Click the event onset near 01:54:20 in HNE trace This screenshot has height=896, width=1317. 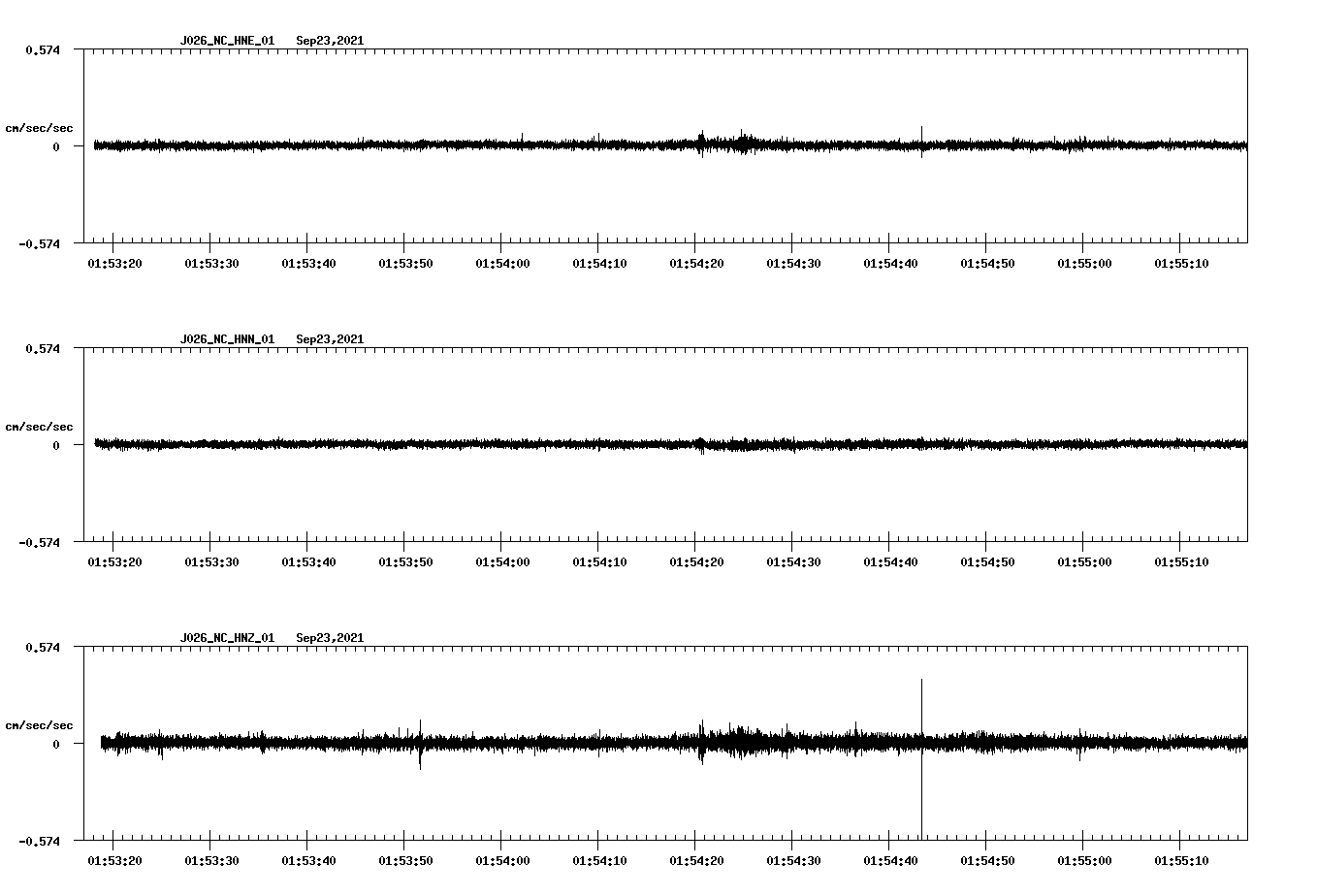701,144
